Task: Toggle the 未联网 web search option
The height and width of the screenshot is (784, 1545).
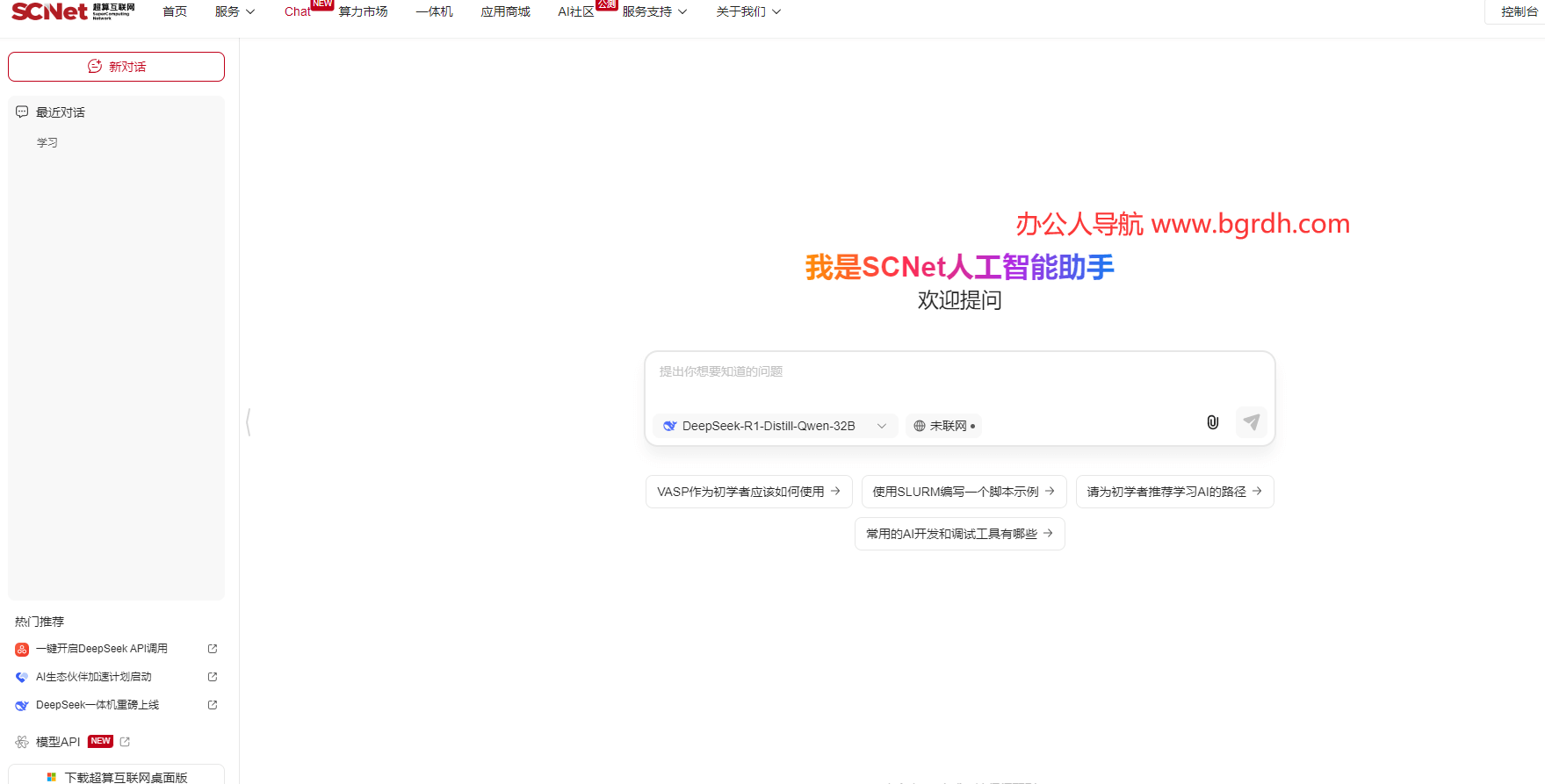Action: coord(944,426)
